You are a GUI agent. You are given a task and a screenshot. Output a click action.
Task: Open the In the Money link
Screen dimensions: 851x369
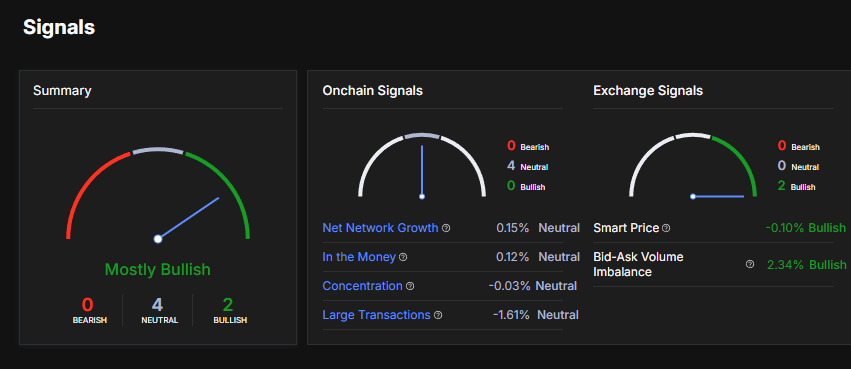[x=359, y=257]
